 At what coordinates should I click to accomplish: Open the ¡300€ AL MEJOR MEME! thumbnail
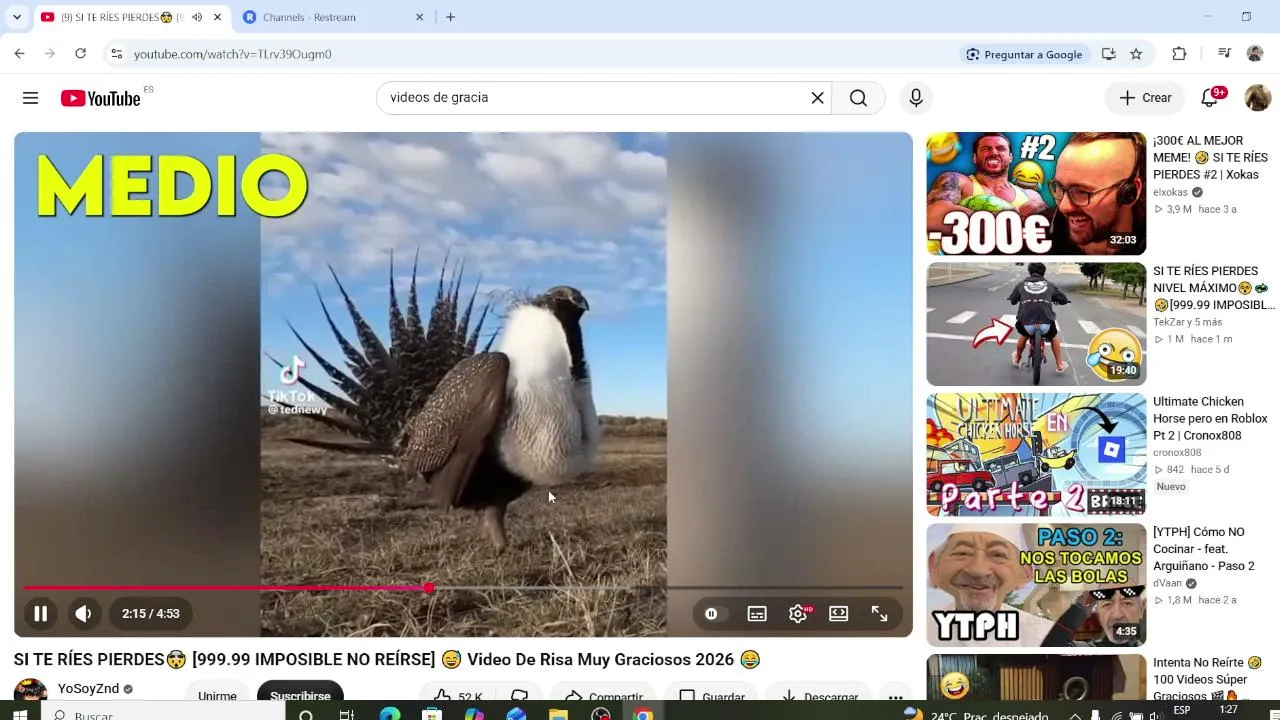tap(1036, 194)
